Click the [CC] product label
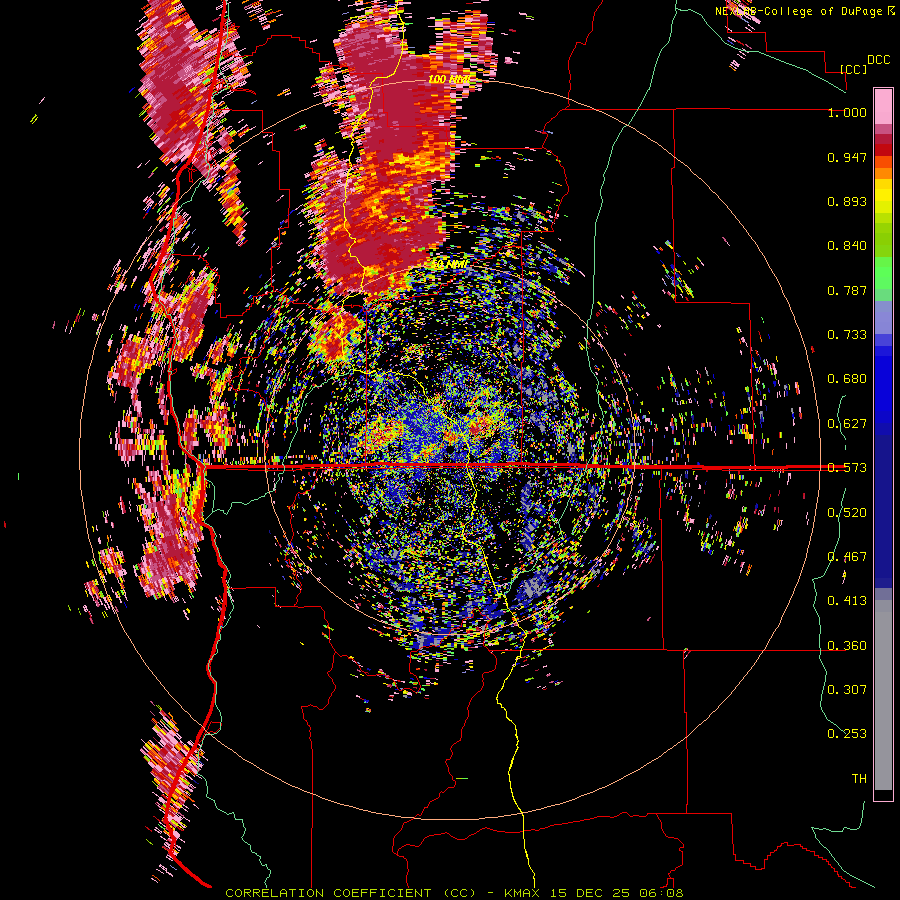 tap(853, 69)
